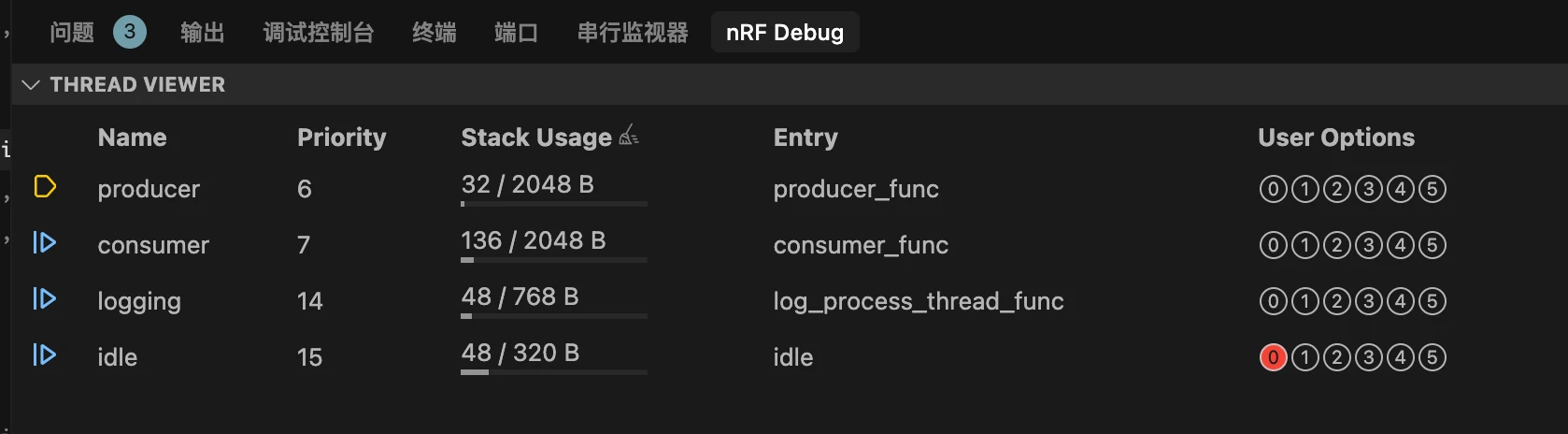1568x434 pixels.
Task: Click the consumer thread state icon
Action: point(45,243)
